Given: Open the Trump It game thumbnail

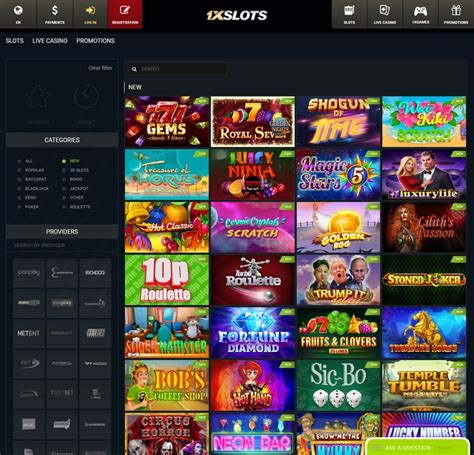Looking at the screenshot, I should 338,280.
